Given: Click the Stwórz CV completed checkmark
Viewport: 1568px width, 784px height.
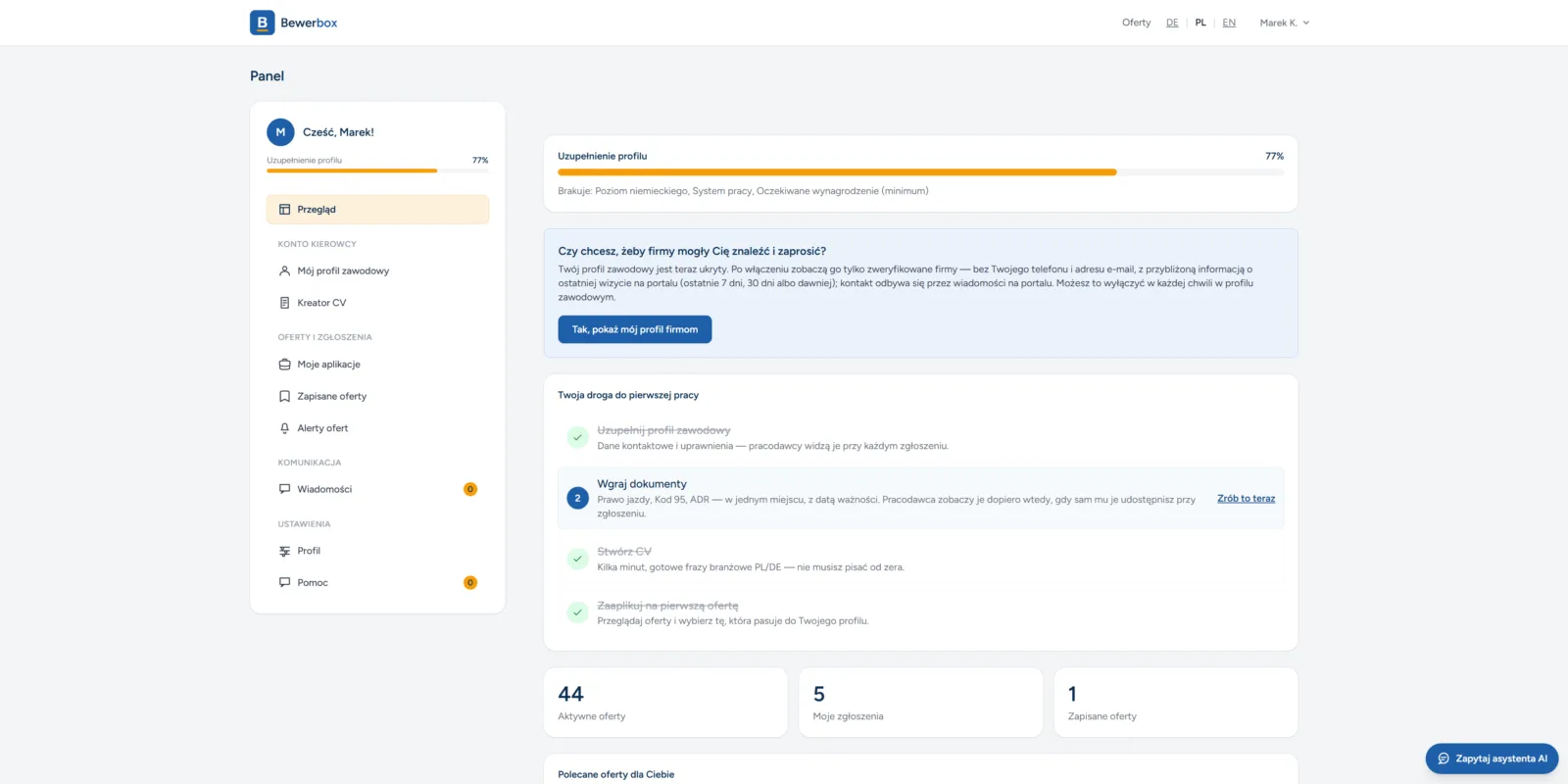Looking at the screenshot, I should [x=577, y=559].
